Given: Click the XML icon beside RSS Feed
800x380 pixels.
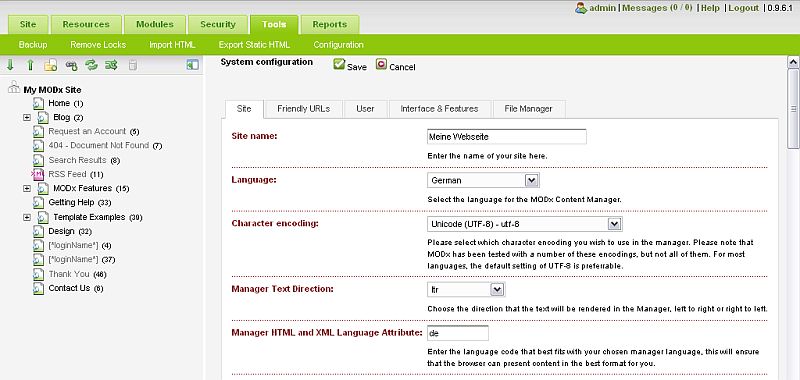Looking at the screenshot, I should (x=38, y=174).
